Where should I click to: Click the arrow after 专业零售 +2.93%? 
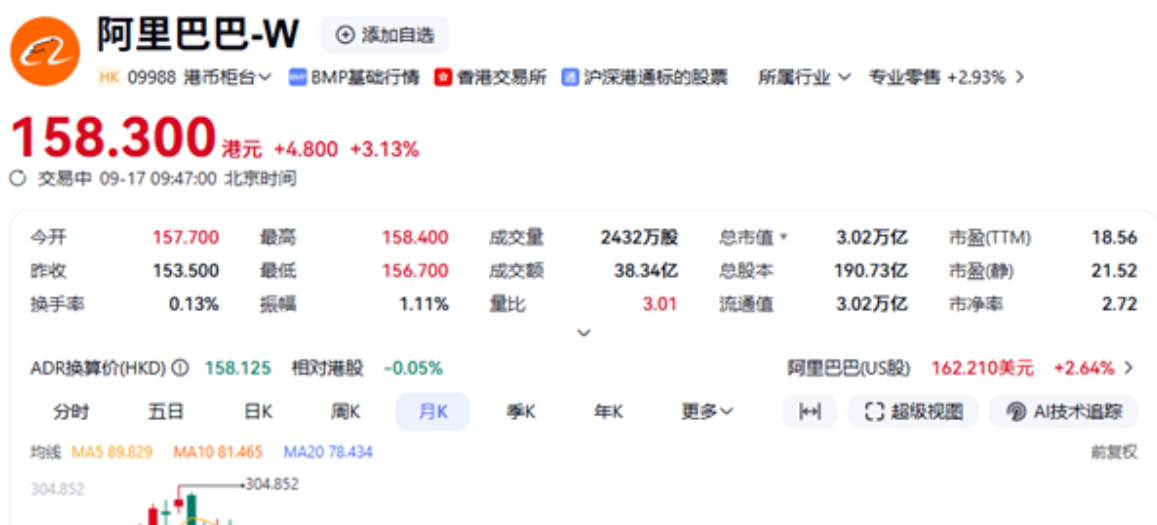pyautogui.click(x=1020, y=77)
